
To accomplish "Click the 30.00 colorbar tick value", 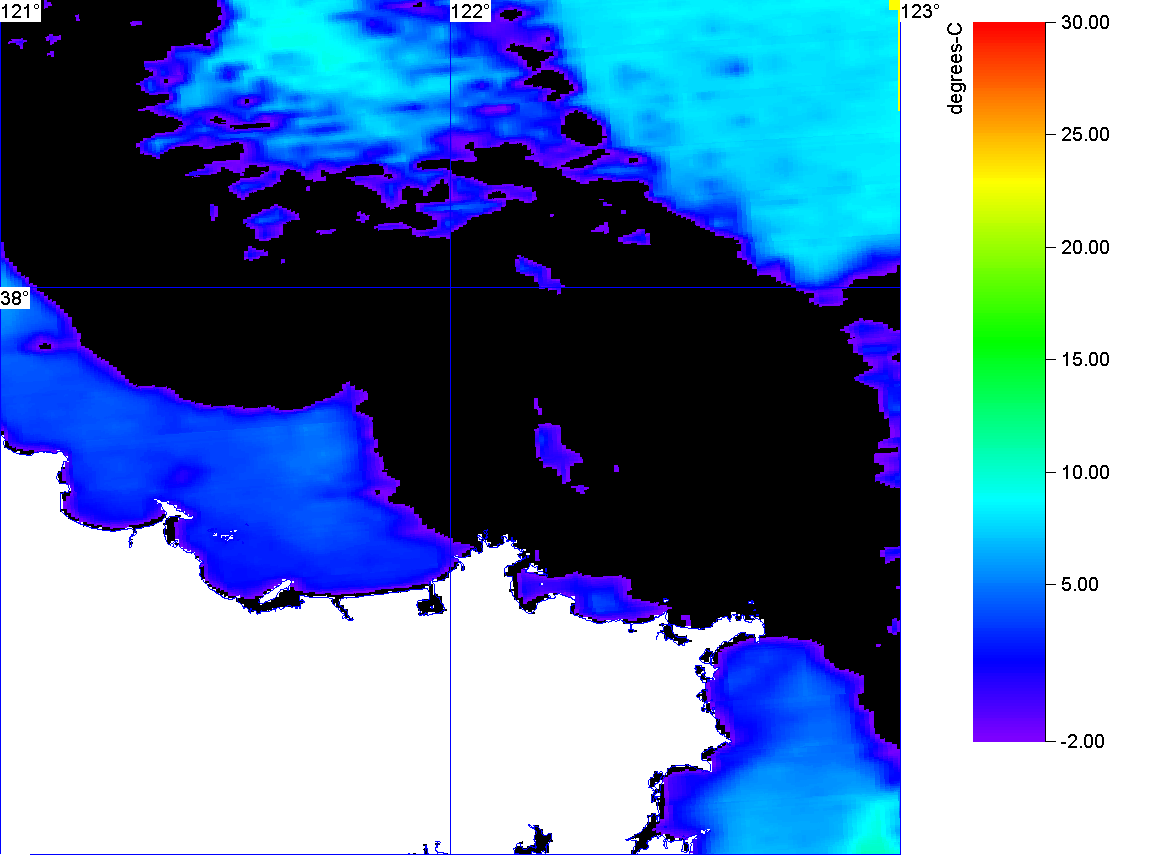I will [x=1085, y=22].
